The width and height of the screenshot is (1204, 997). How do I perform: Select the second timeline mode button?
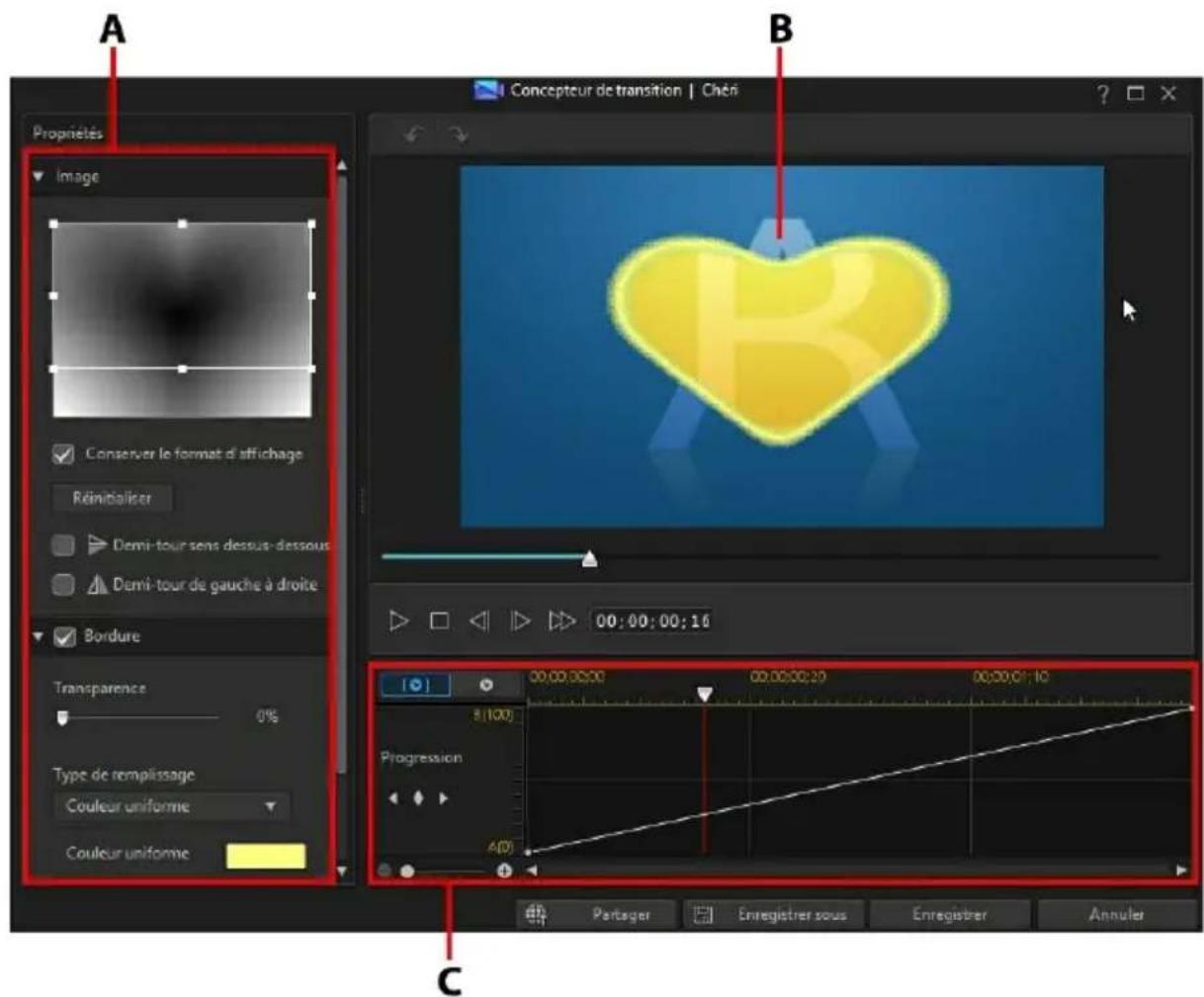point(485,685)
